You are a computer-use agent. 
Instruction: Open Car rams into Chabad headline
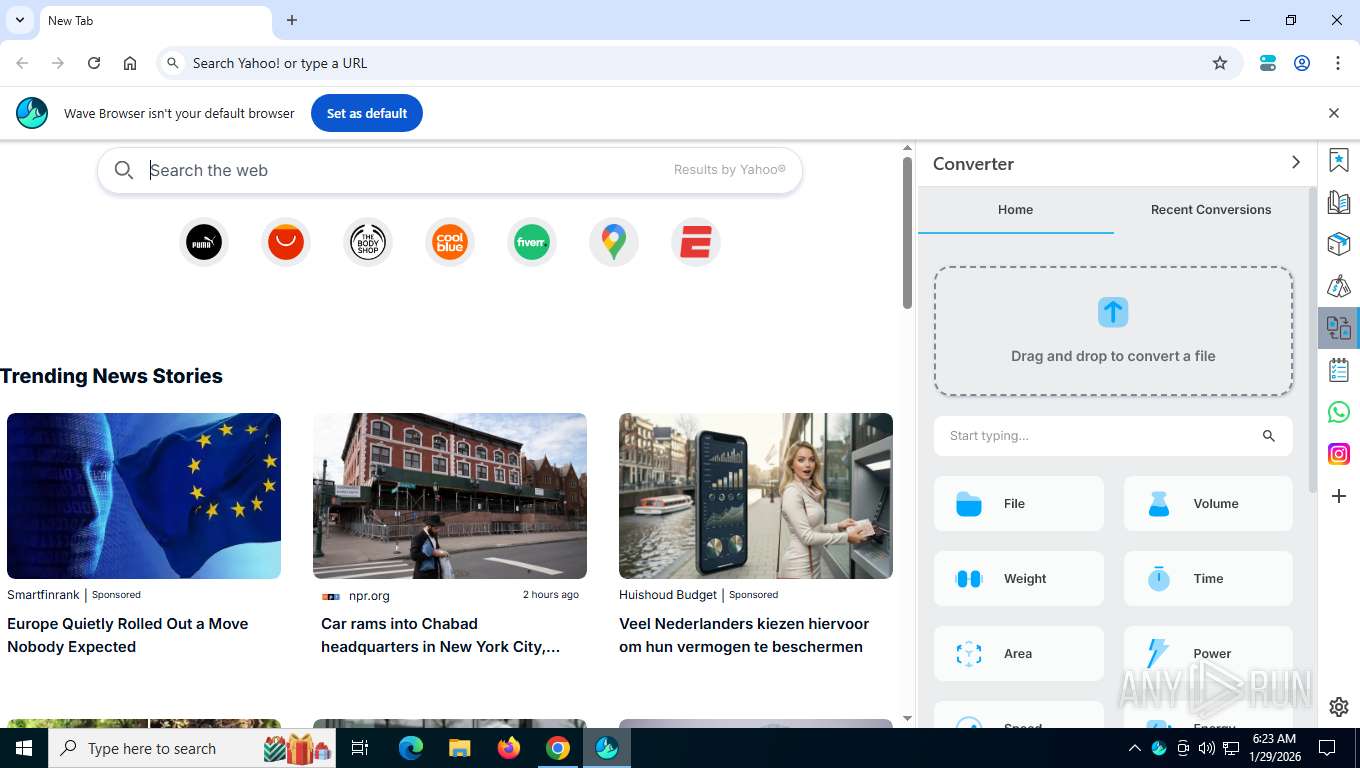click(440, 635)
